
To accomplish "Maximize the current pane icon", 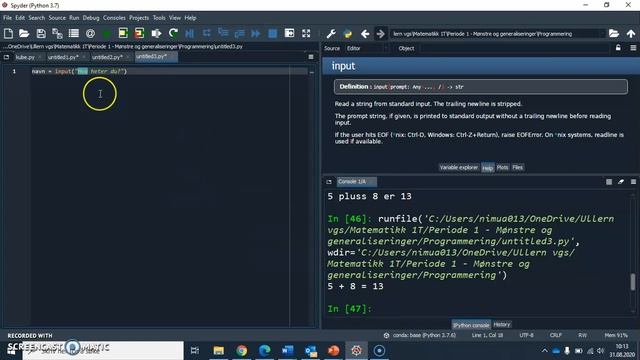I will tap(289, 33).
